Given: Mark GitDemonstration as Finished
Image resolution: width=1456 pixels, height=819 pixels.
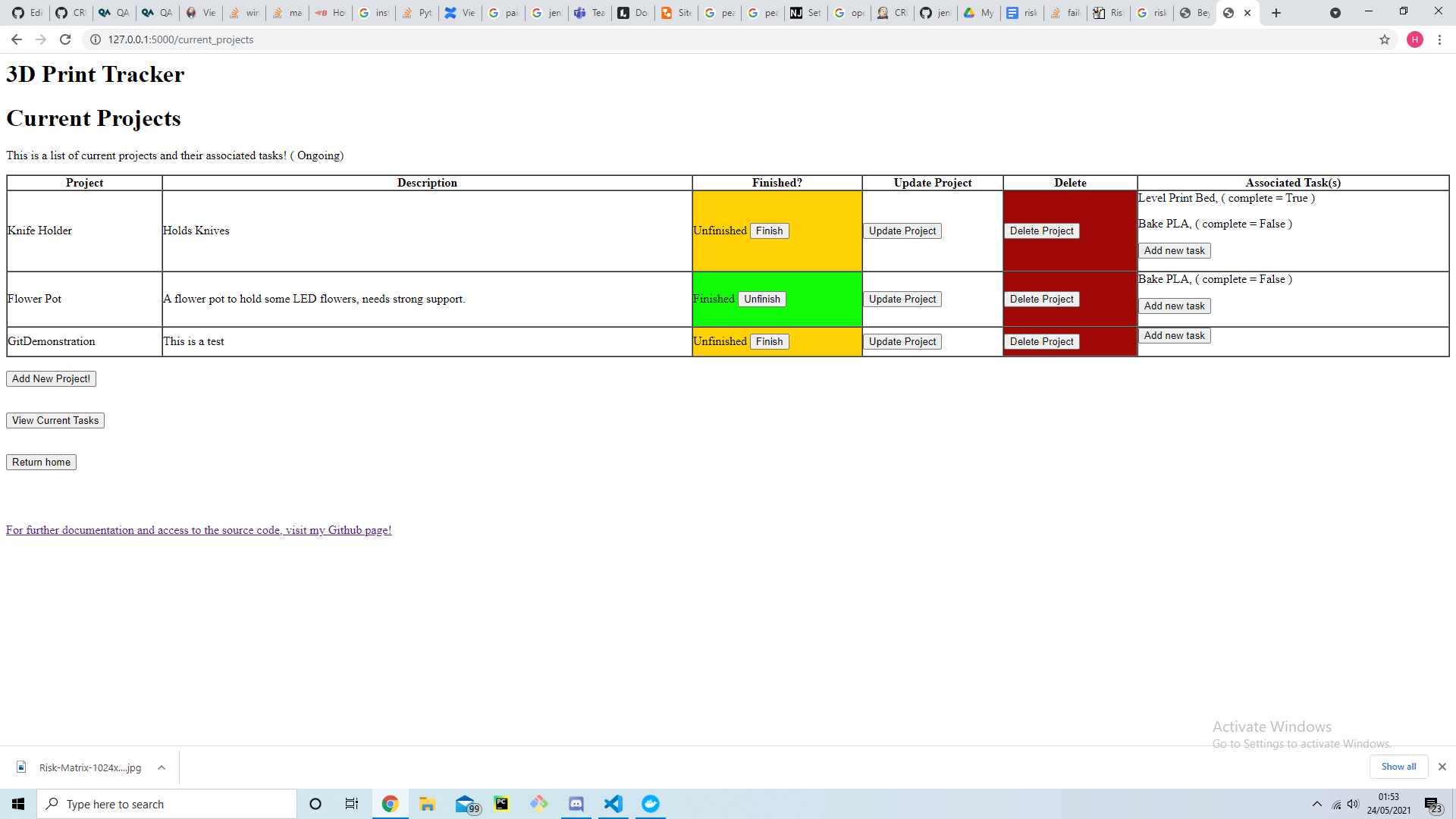Looking at the screenshot, I should click(x=769, y=341).
